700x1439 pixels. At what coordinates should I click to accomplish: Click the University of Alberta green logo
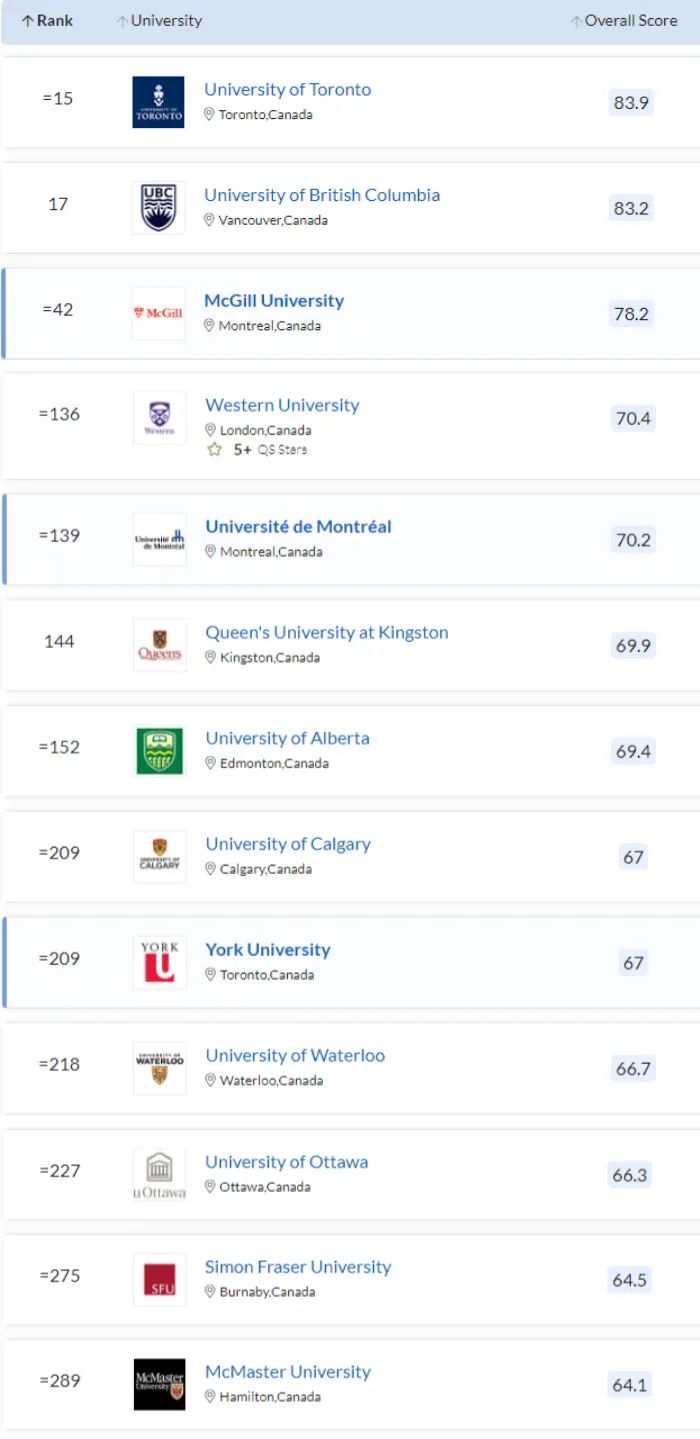(x=159, y=751)
